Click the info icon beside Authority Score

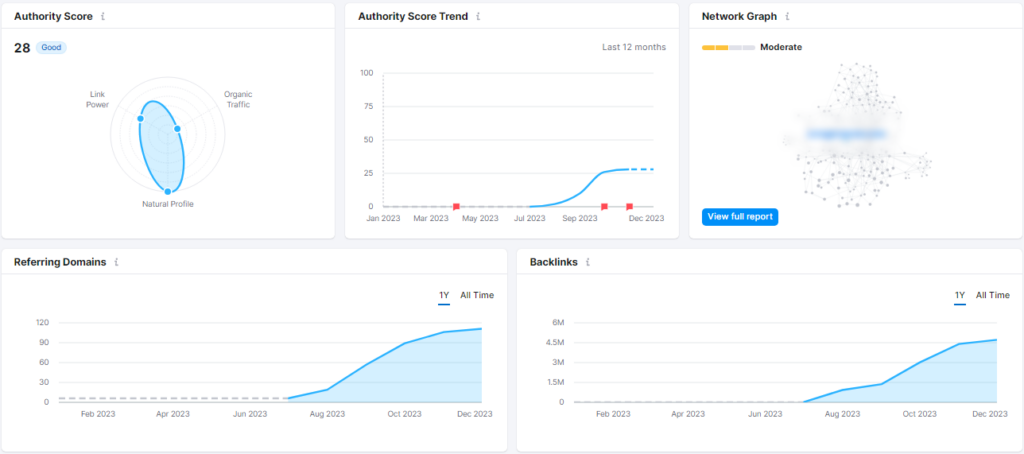(103, 16)
